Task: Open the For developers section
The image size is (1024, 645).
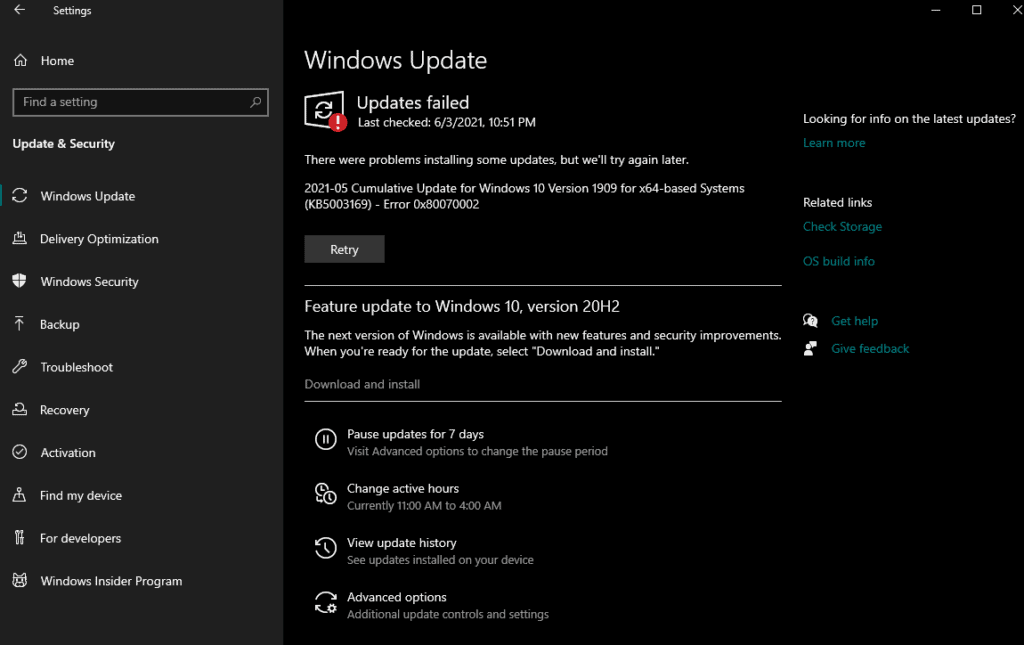Action: [x=80, y=538]
